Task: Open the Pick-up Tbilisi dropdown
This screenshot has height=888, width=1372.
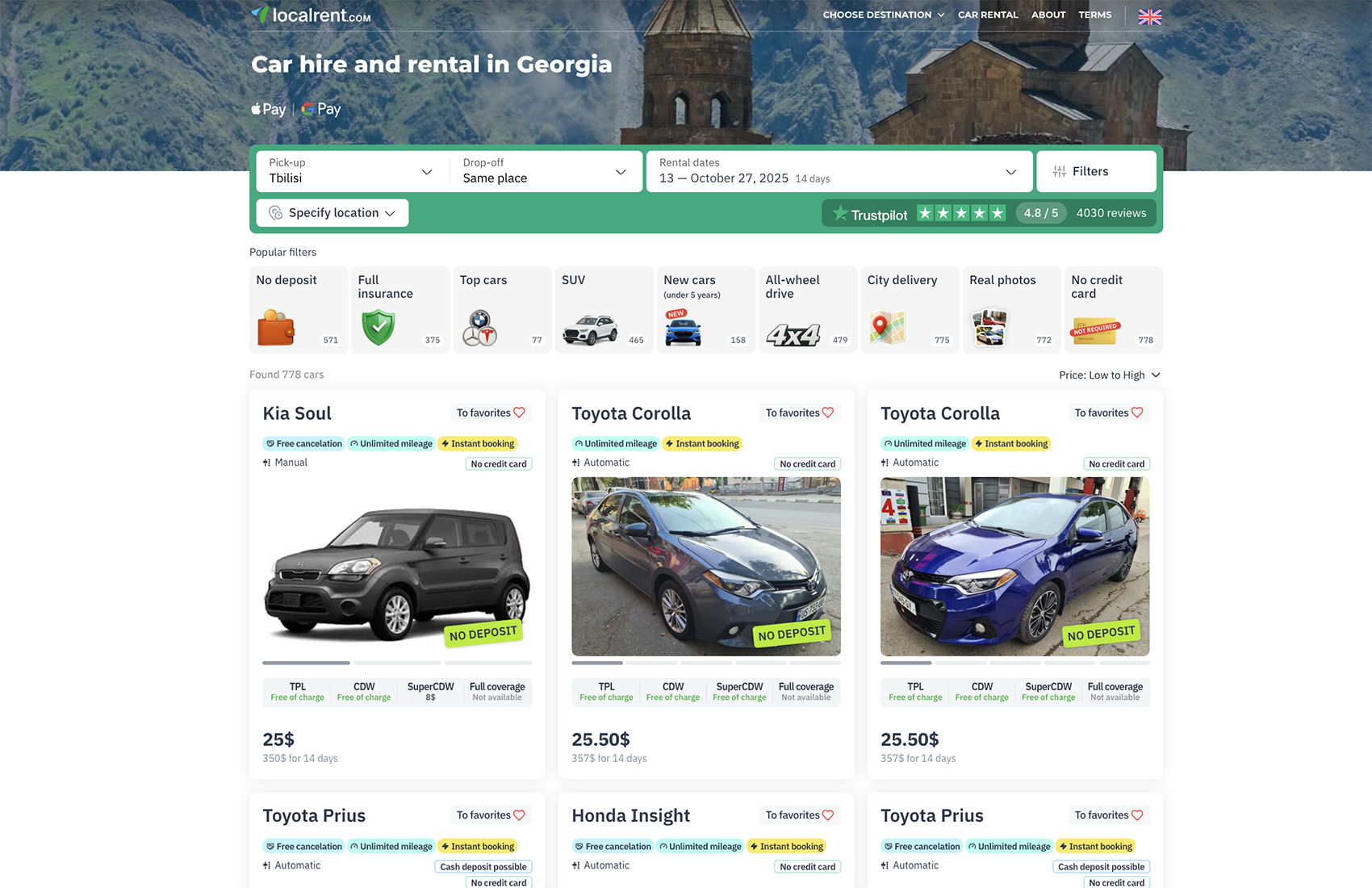Action: [351, 171]
